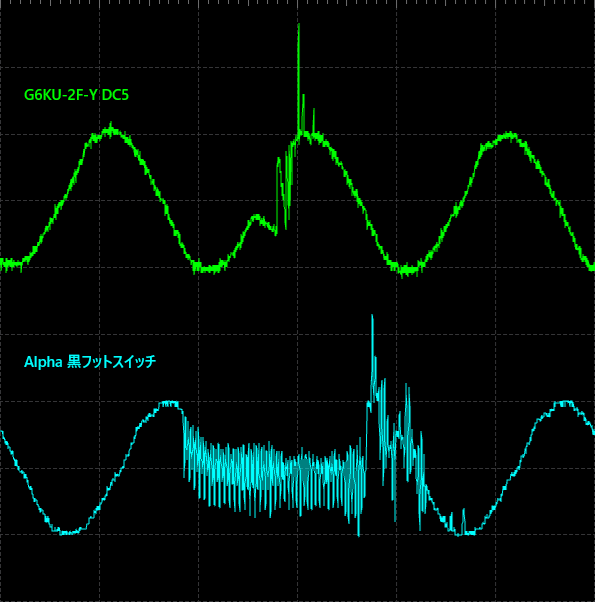Pick the first trough of the cyan waveform
Screen dimensions: 595x602
pyautogui.click(x=68, y=532)
